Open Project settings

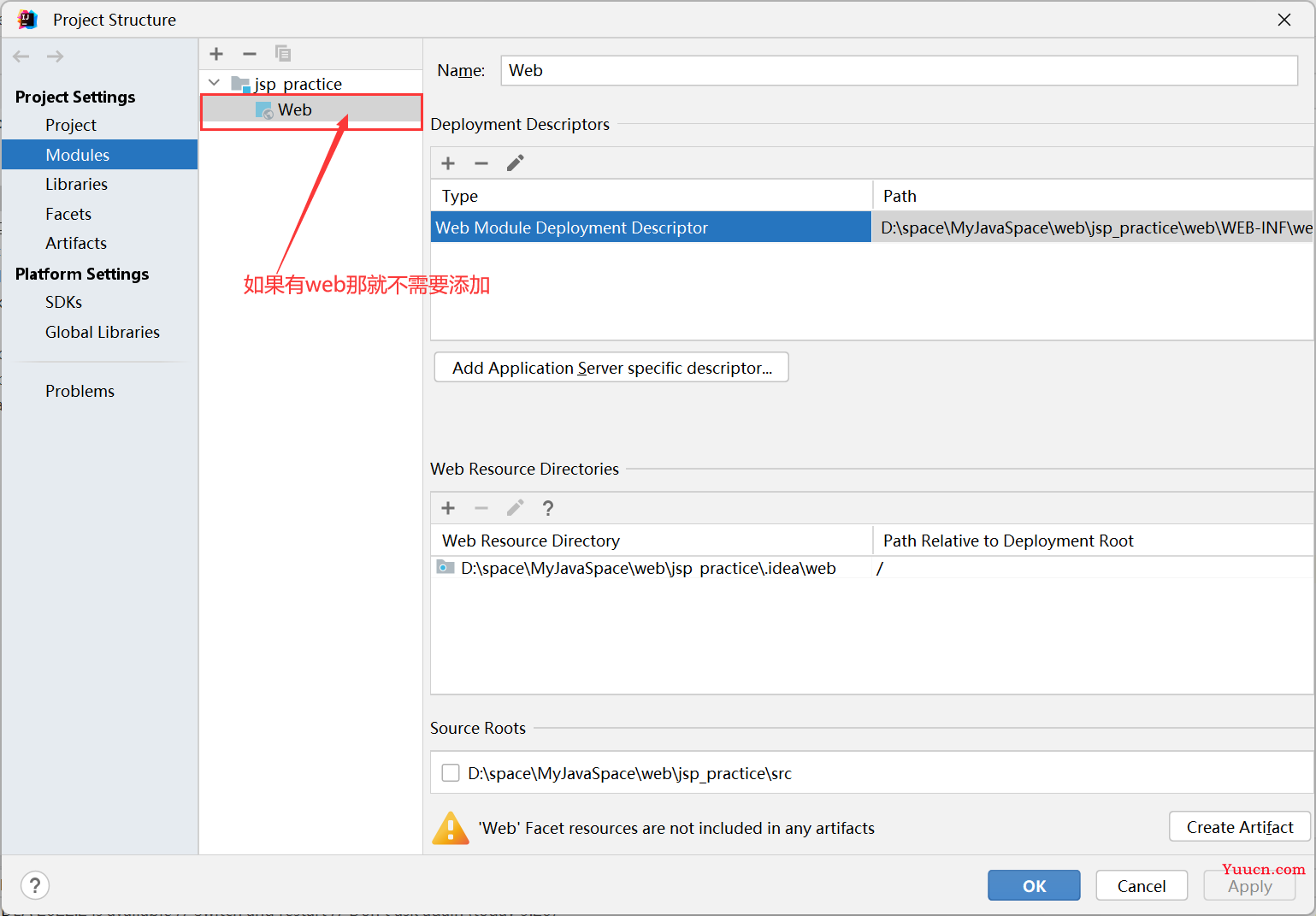click(x=71, y=125)
